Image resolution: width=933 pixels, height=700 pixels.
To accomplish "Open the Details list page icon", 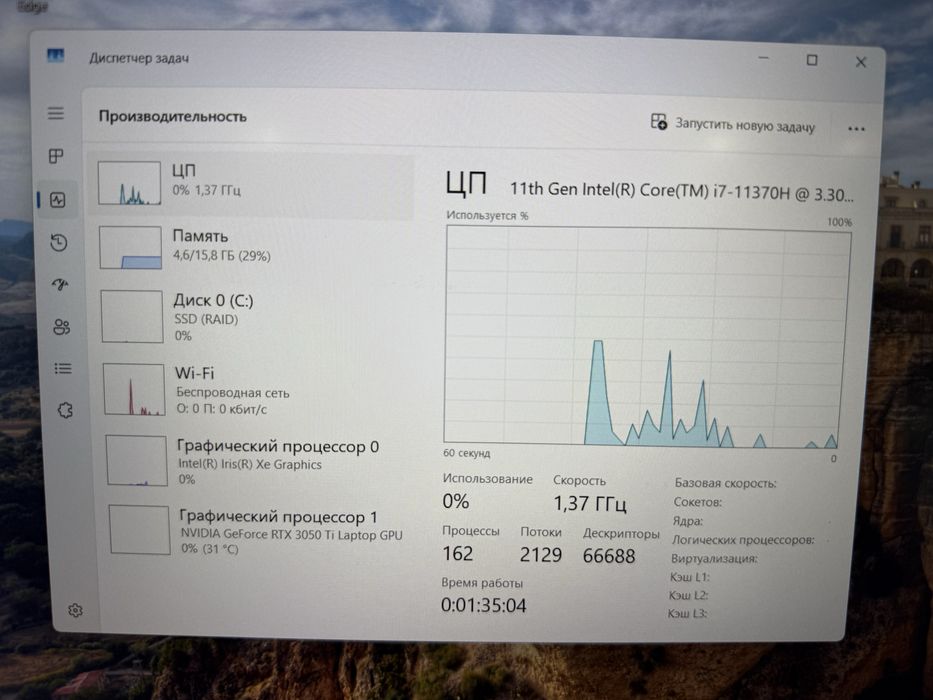I will coord(63,368).
